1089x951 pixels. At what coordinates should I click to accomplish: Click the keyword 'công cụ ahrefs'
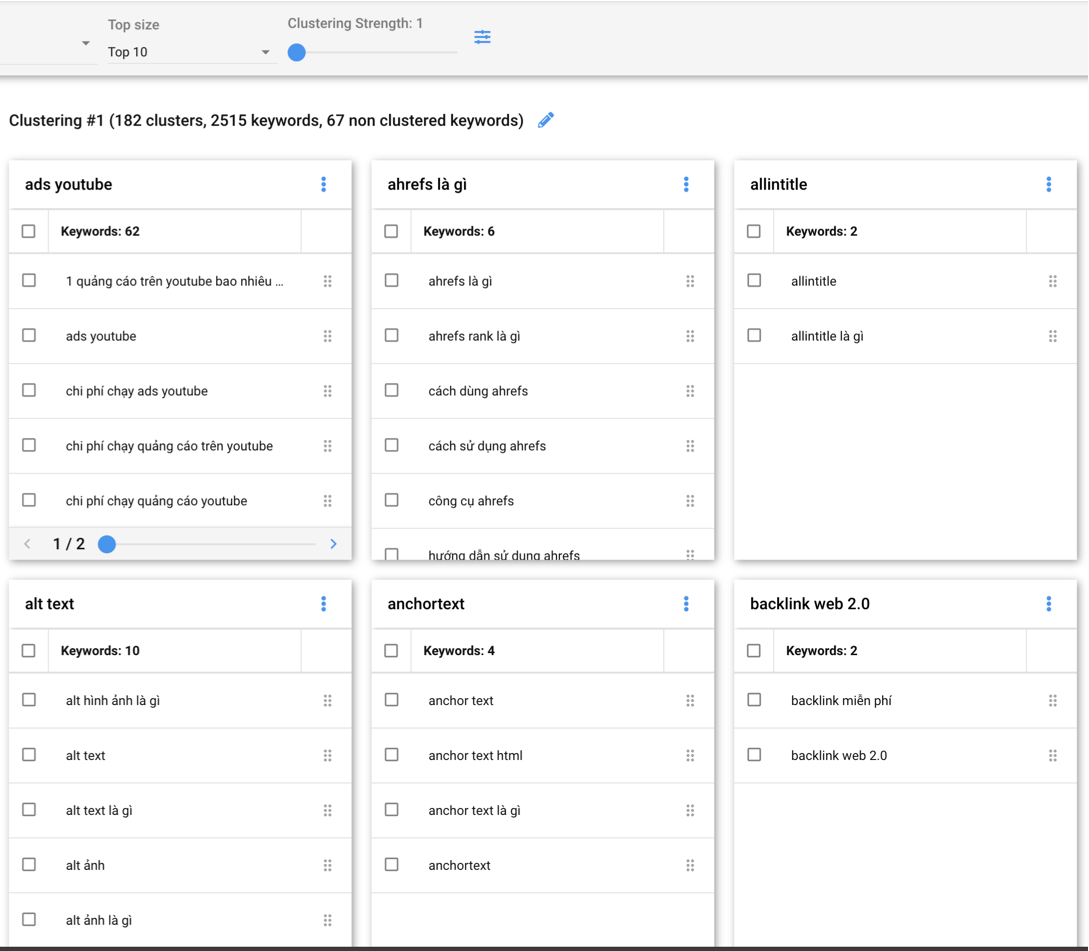tap(471, 501)
